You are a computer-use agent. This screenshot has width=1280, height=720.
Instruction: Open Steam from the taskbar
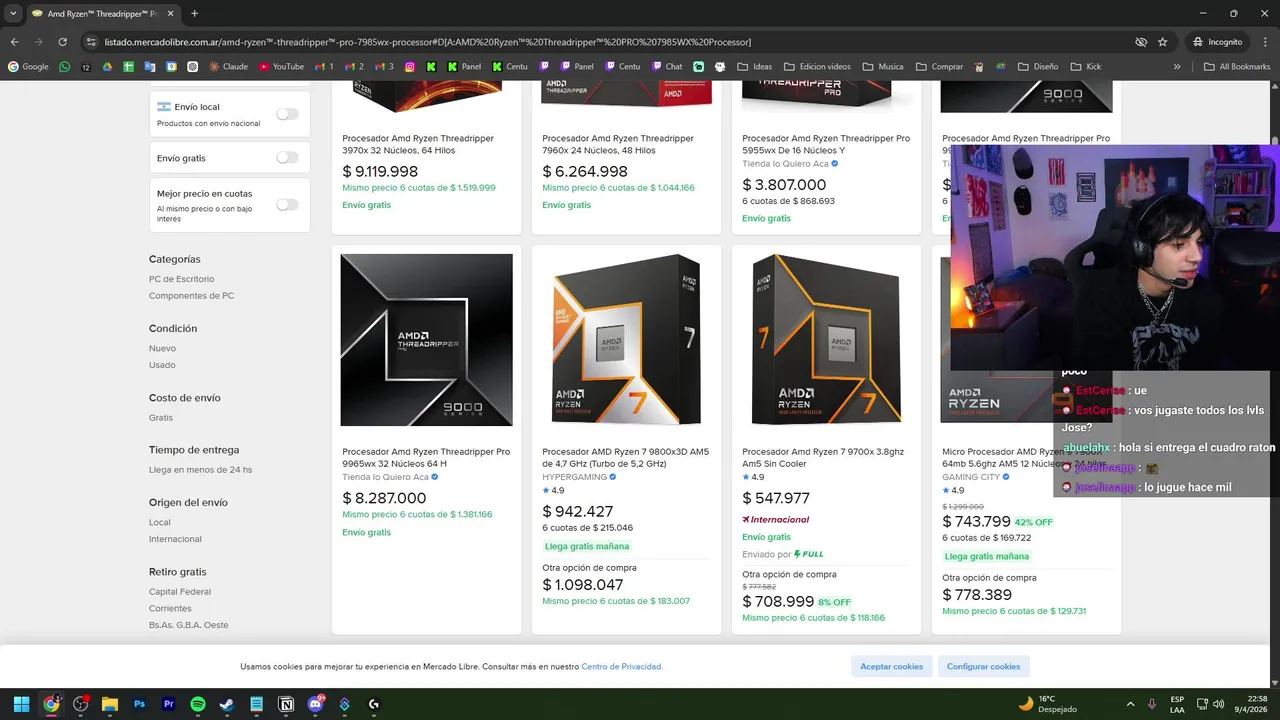tap(227, 704)
